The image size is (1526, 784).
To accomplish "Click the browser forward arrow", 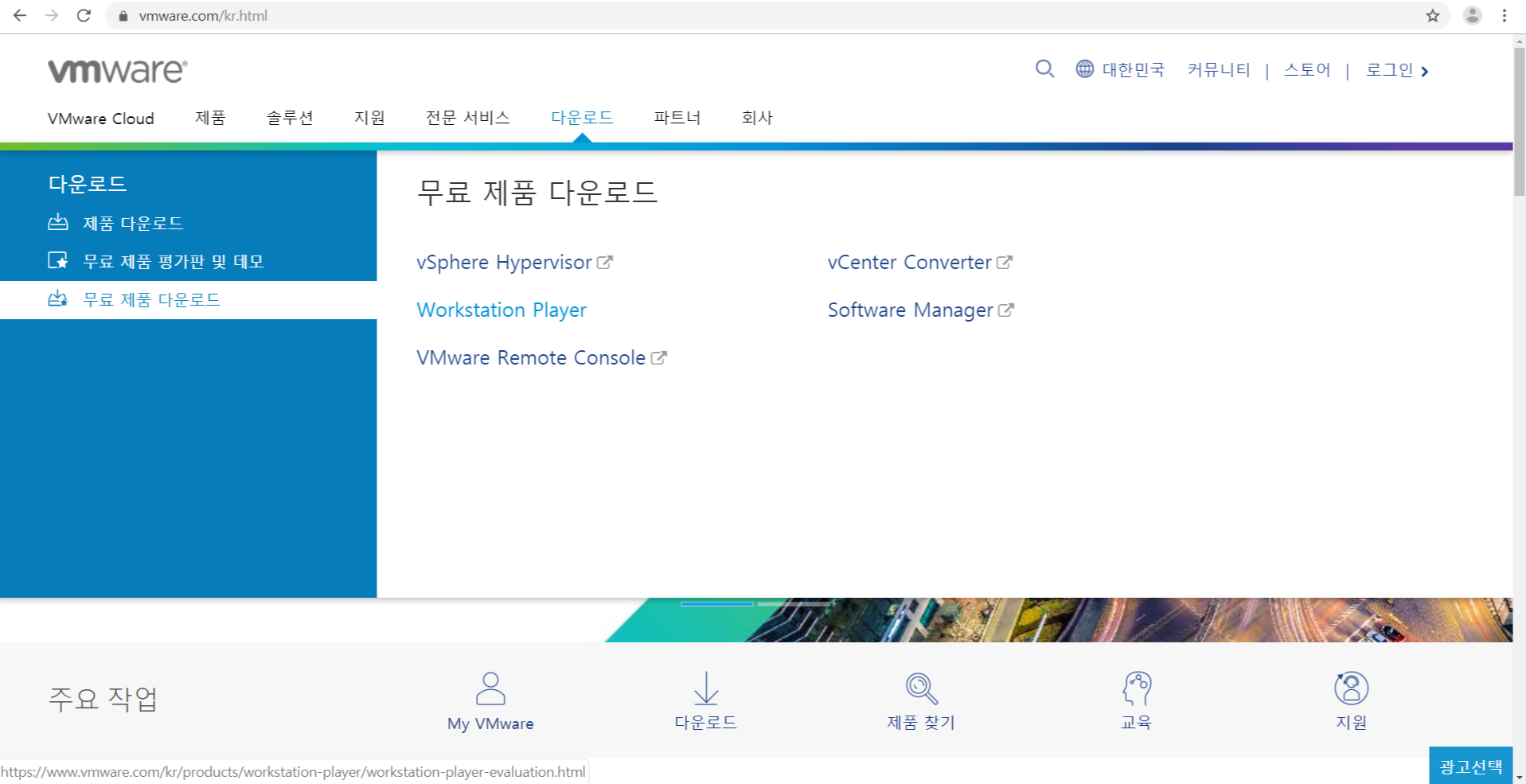I will point(52,15).
